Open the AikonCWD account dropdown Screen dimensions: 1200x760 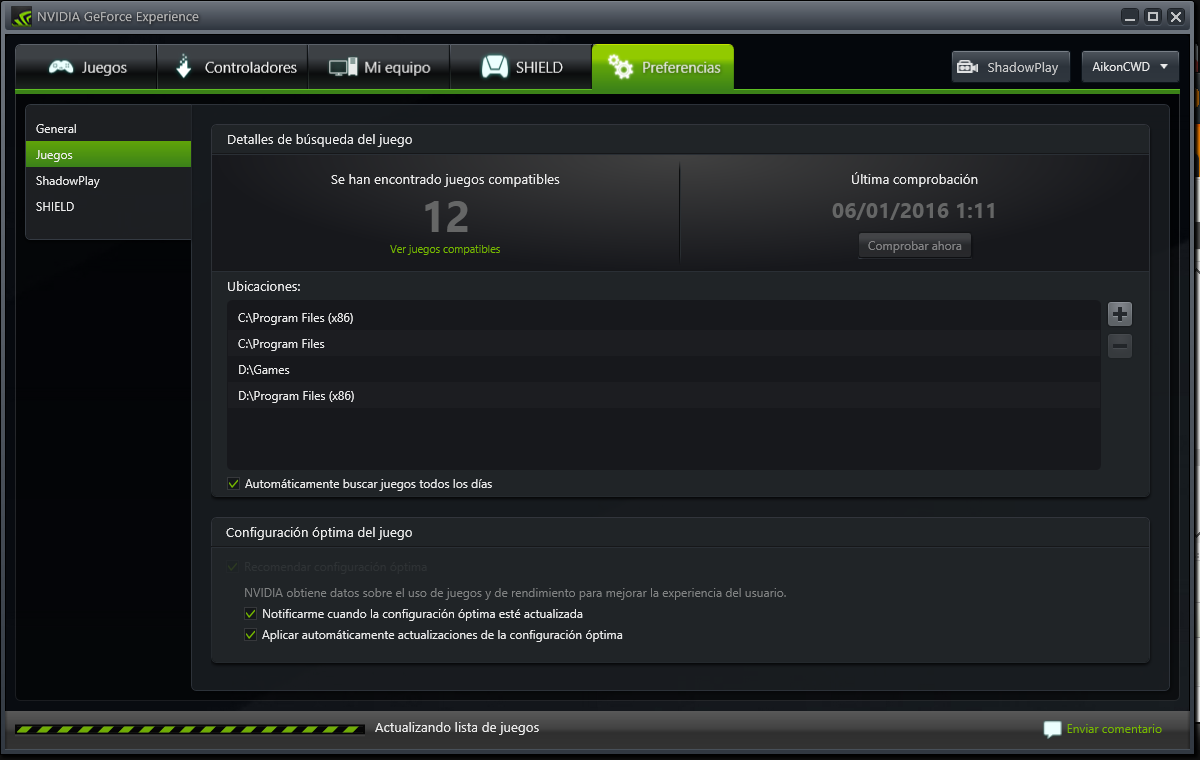1130,67
